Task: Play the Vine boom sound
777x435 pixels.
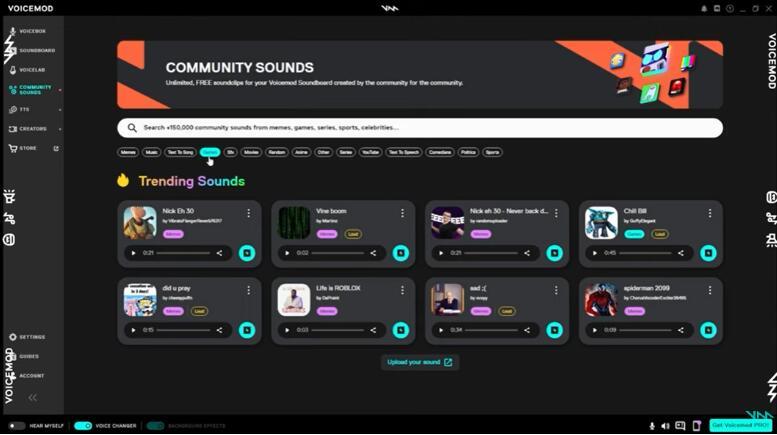Action: pos(287,253)
